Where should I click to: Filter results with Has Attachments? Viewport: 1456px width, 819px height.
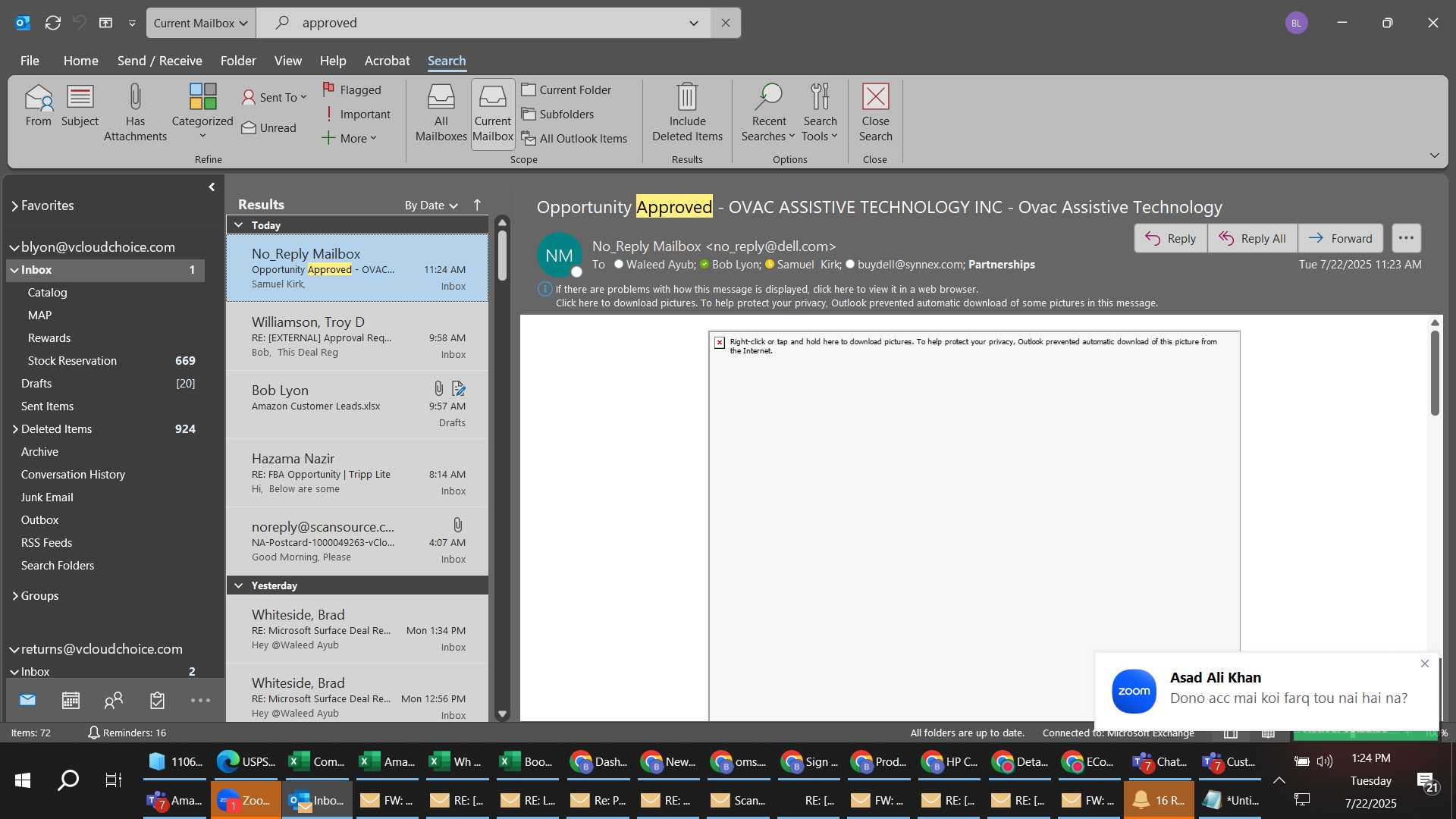(x=135, y=113)
